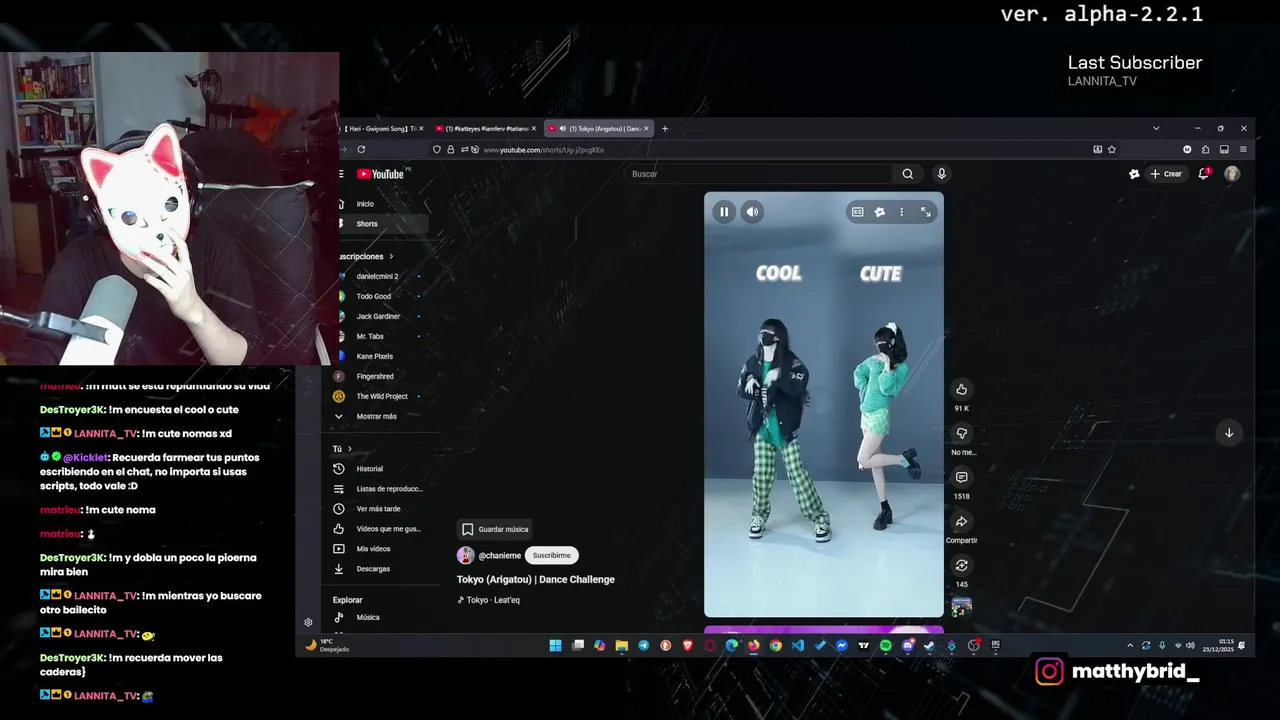The height and width of the screenshot is (720, 1280).
Task: Open The Wild Project channel
Action: point(382,396)
